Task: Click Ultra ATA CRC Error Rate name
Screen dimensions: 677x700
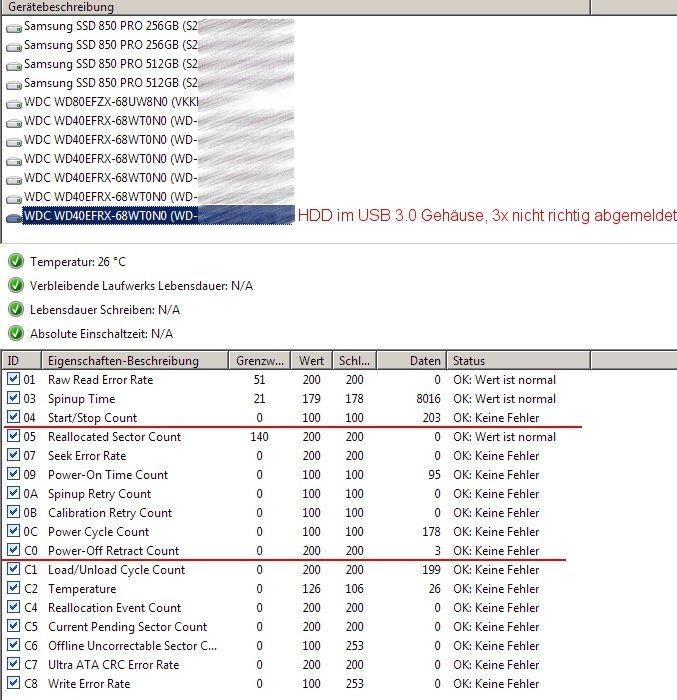Action: [x=113, y=665]
